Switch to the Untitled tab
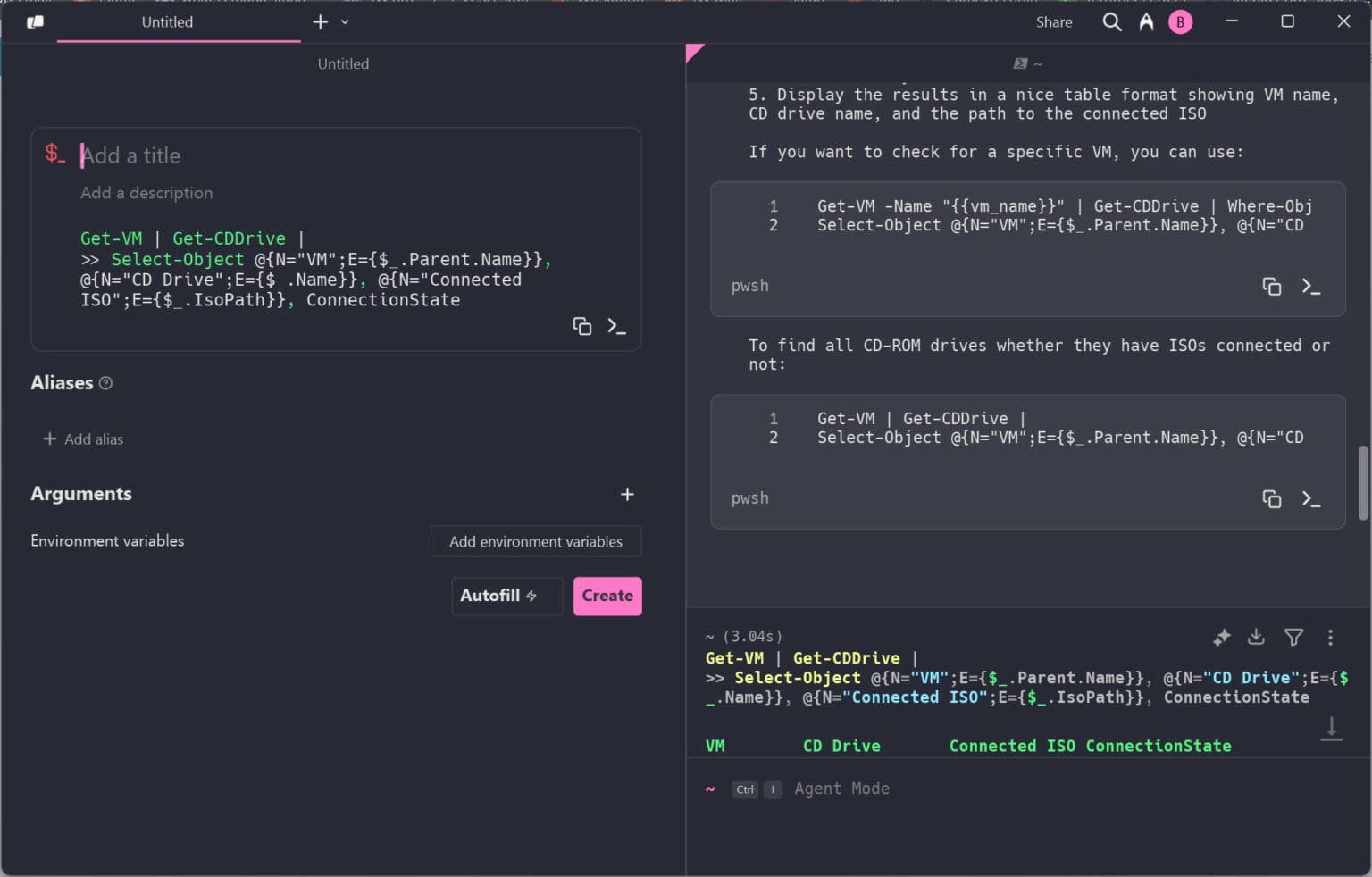The width and height of the screenshot is (1372, 877). tap(166, 22)
